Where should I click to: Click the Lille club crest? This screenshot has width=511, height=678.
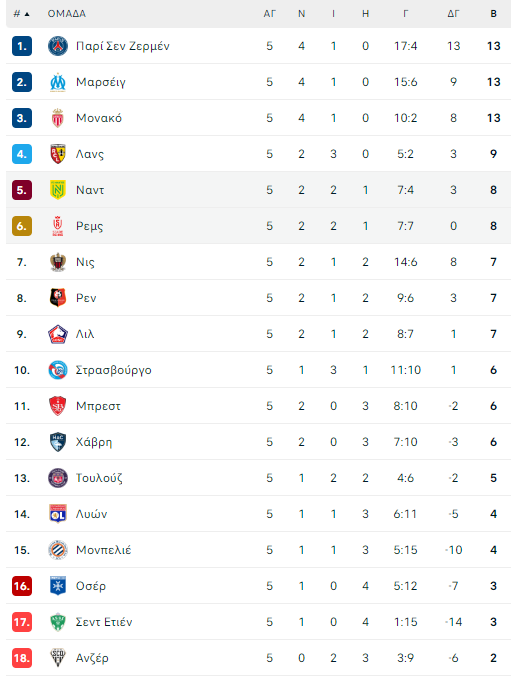57,334
